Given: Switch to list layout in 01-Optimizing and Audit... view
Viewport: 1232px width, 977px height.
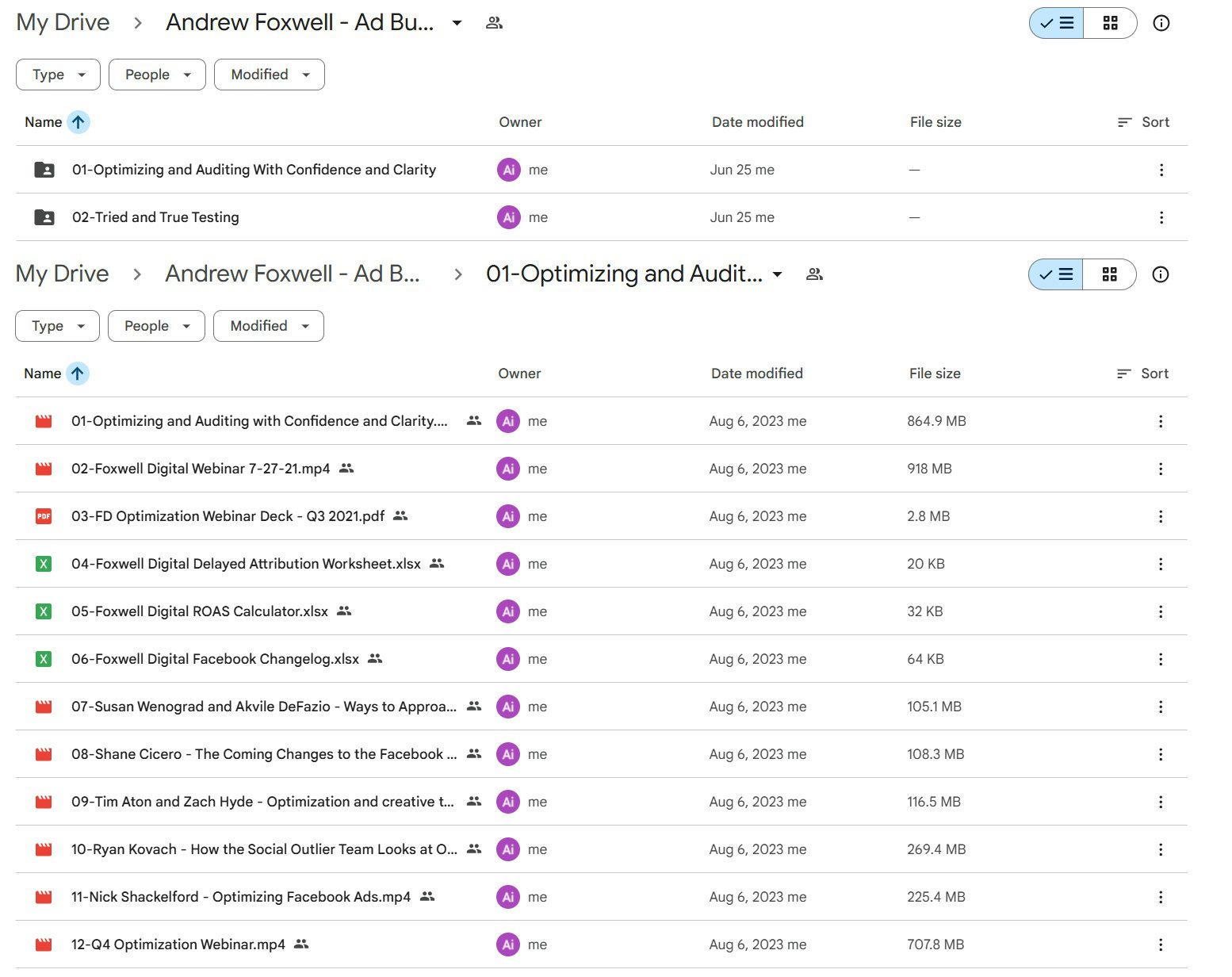Looking at the screenshot, I should click(1055, 274).
